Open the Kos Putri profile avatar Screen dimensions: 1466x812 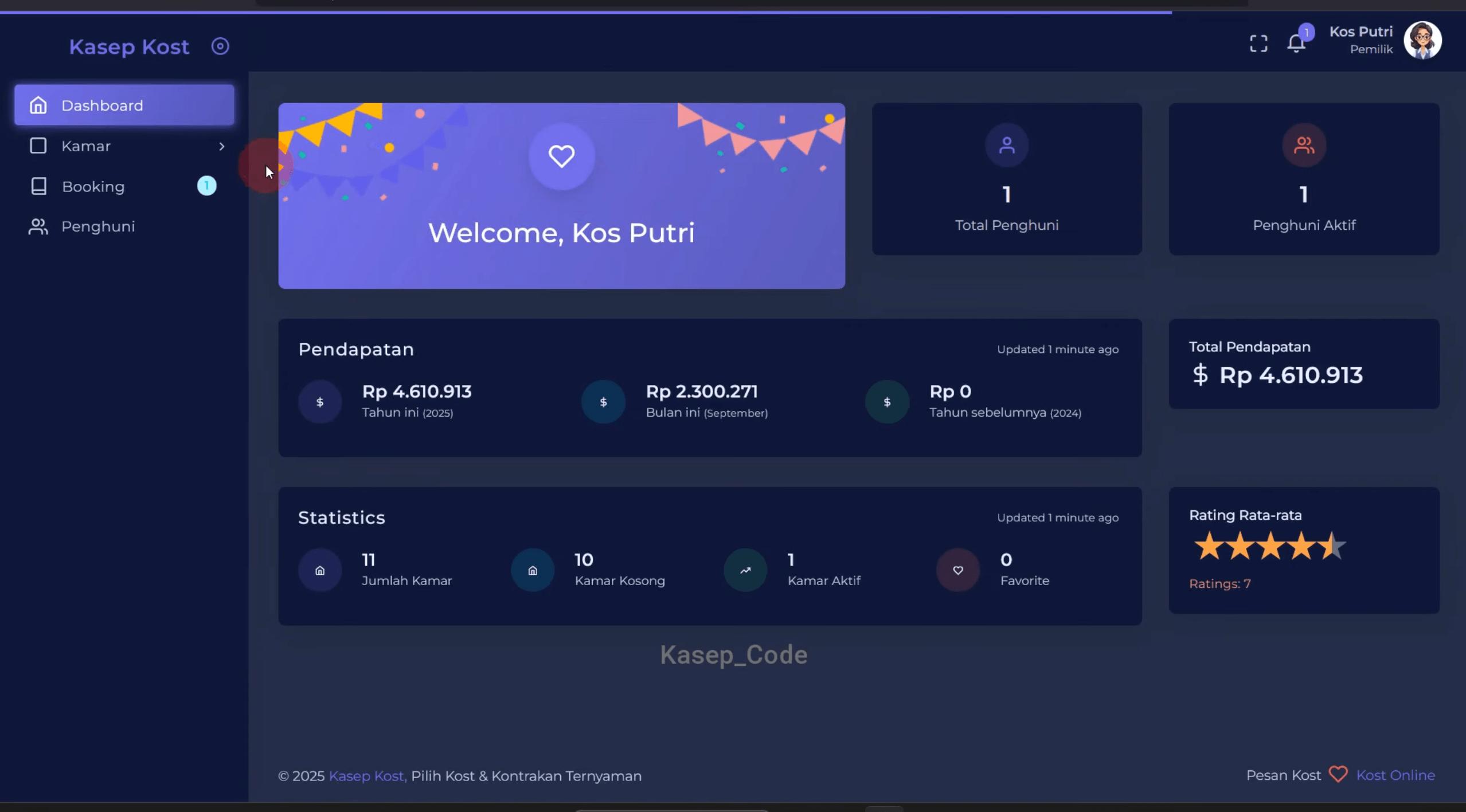pos(1422,40)
